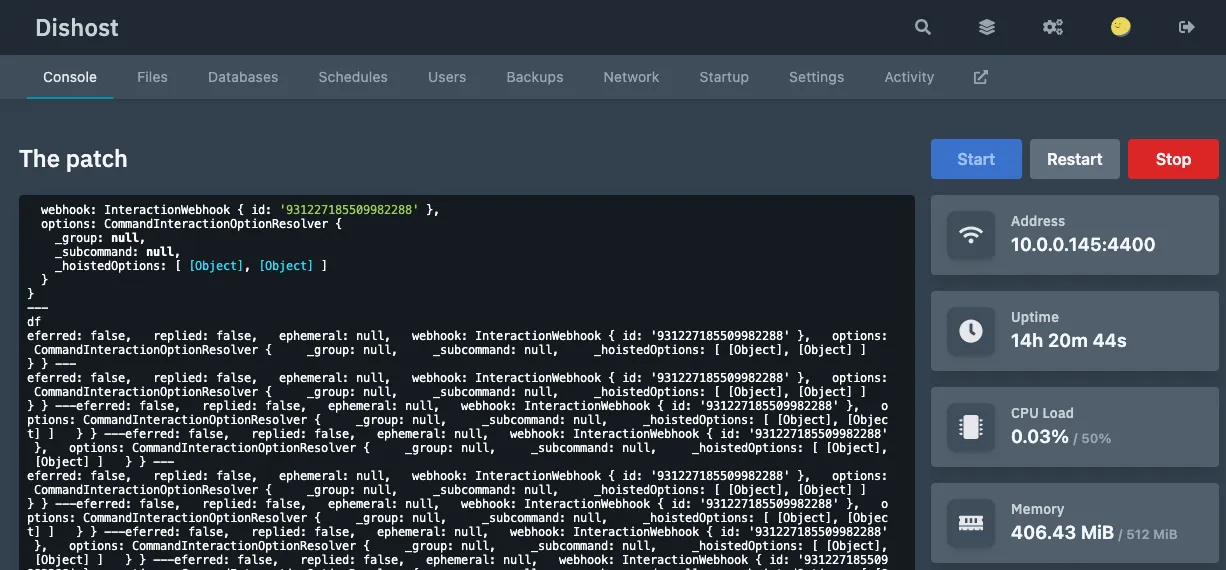Click the Dishost logo link
Screen dimensions: 1226x570
(x=77, y=28)
